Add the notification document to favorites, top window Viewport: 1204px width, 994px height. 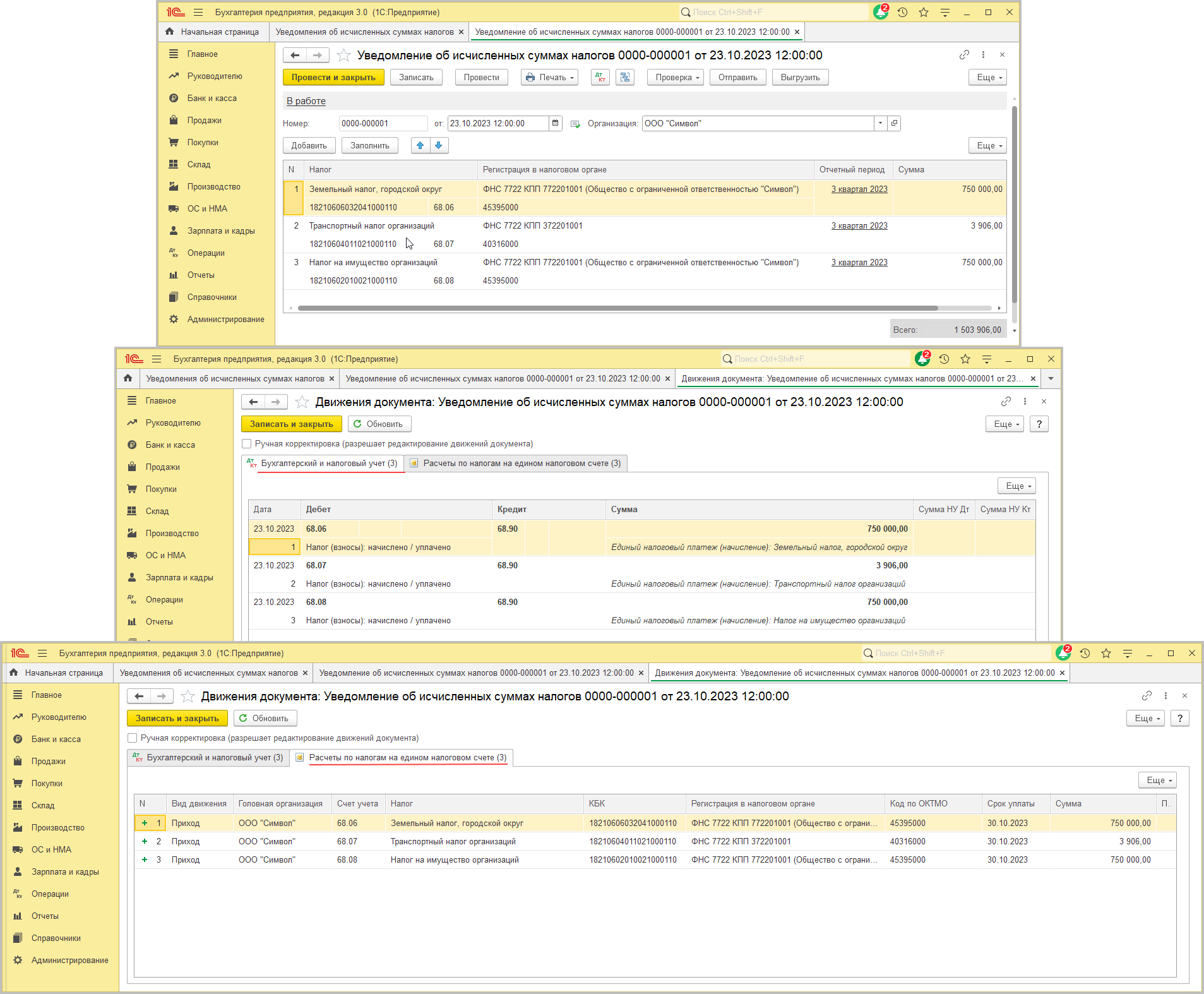coord(343,56)
